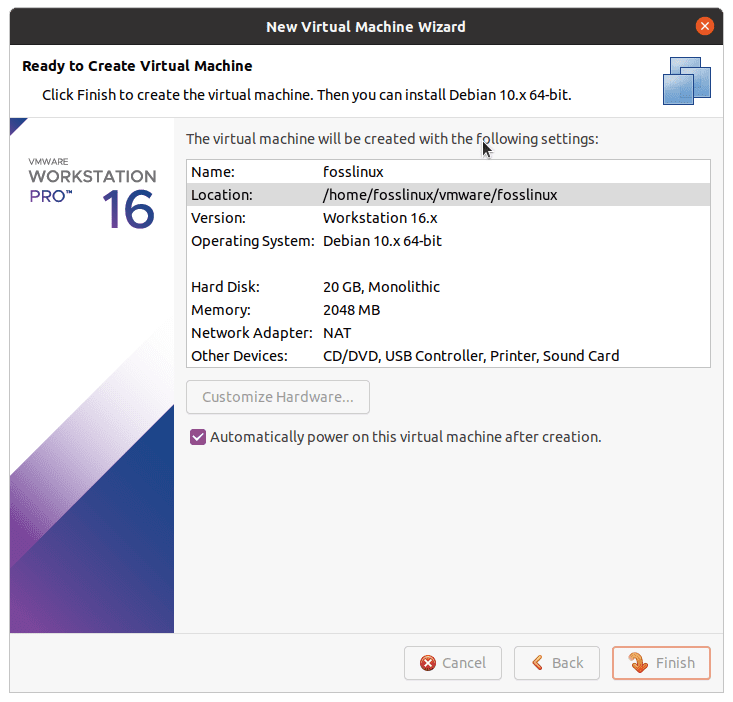Click the virtual machine stacked-windows icon
This screenshot has height=702, width=733.
(x=687, y=81)
